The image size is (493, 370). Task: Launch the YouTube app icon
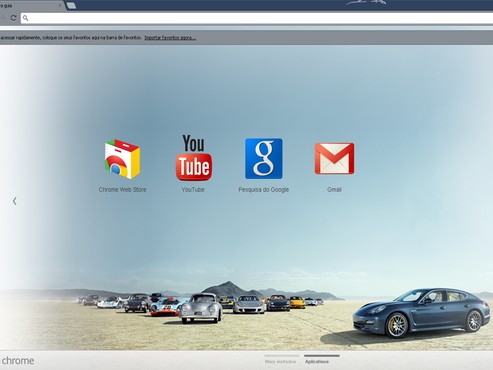194,157
